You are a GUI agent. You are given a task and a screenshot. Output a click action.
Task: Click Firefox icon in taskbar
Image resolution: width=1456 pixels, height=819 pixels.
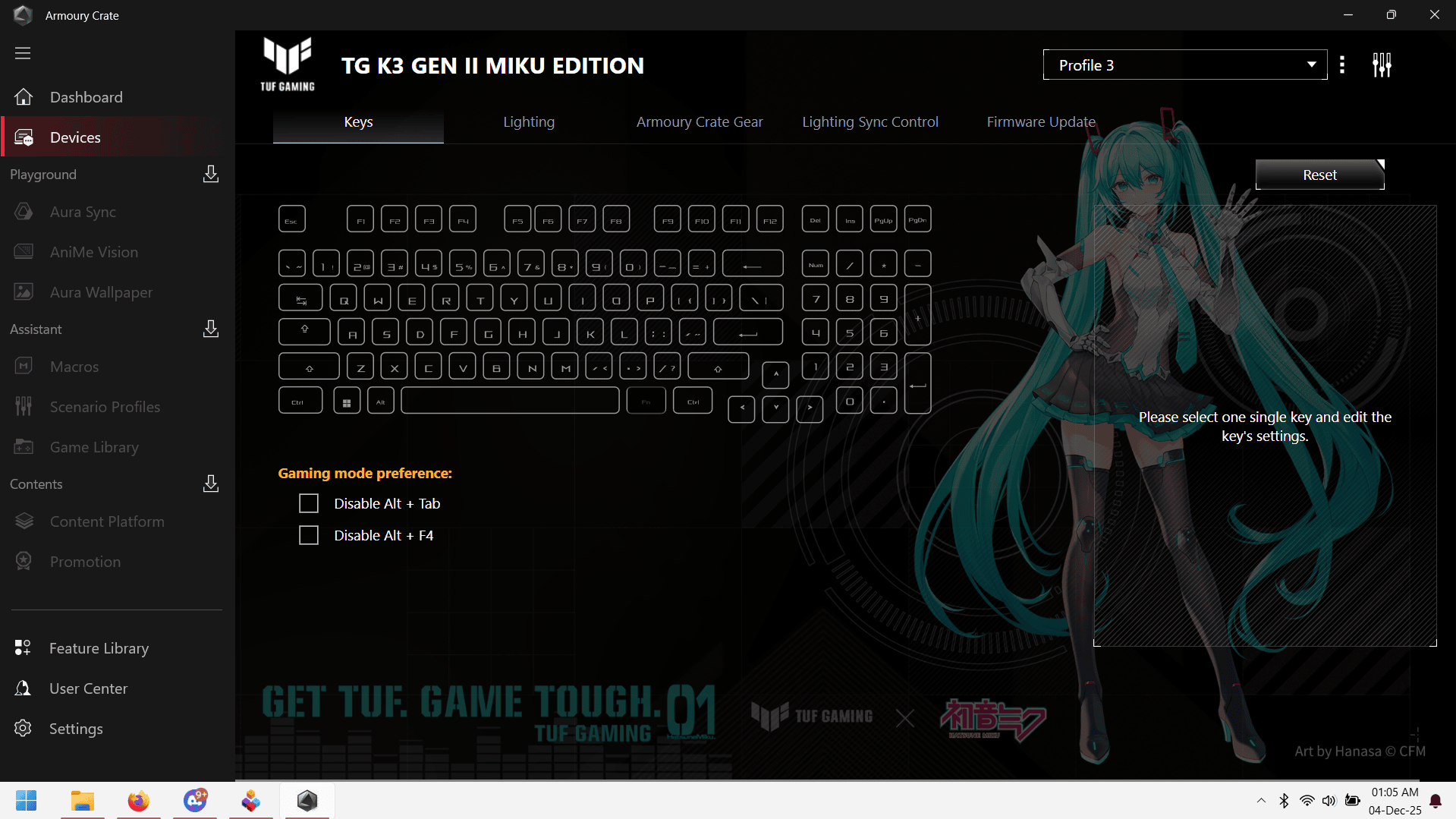click(139, 801)
